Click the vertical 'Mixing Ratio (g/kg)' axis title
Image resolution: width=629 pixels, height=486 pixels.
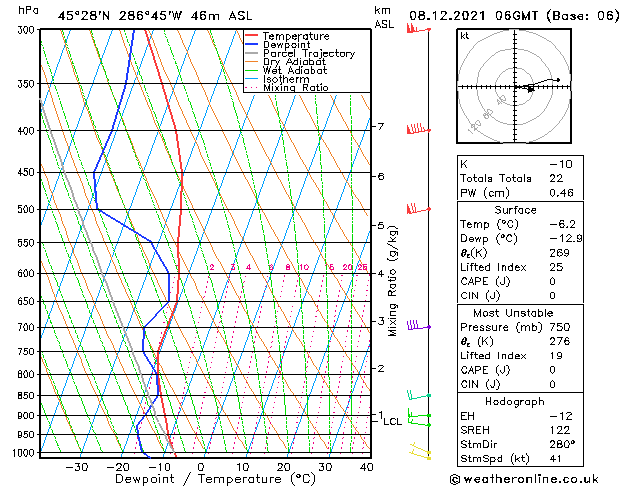(x=393, y=281)
